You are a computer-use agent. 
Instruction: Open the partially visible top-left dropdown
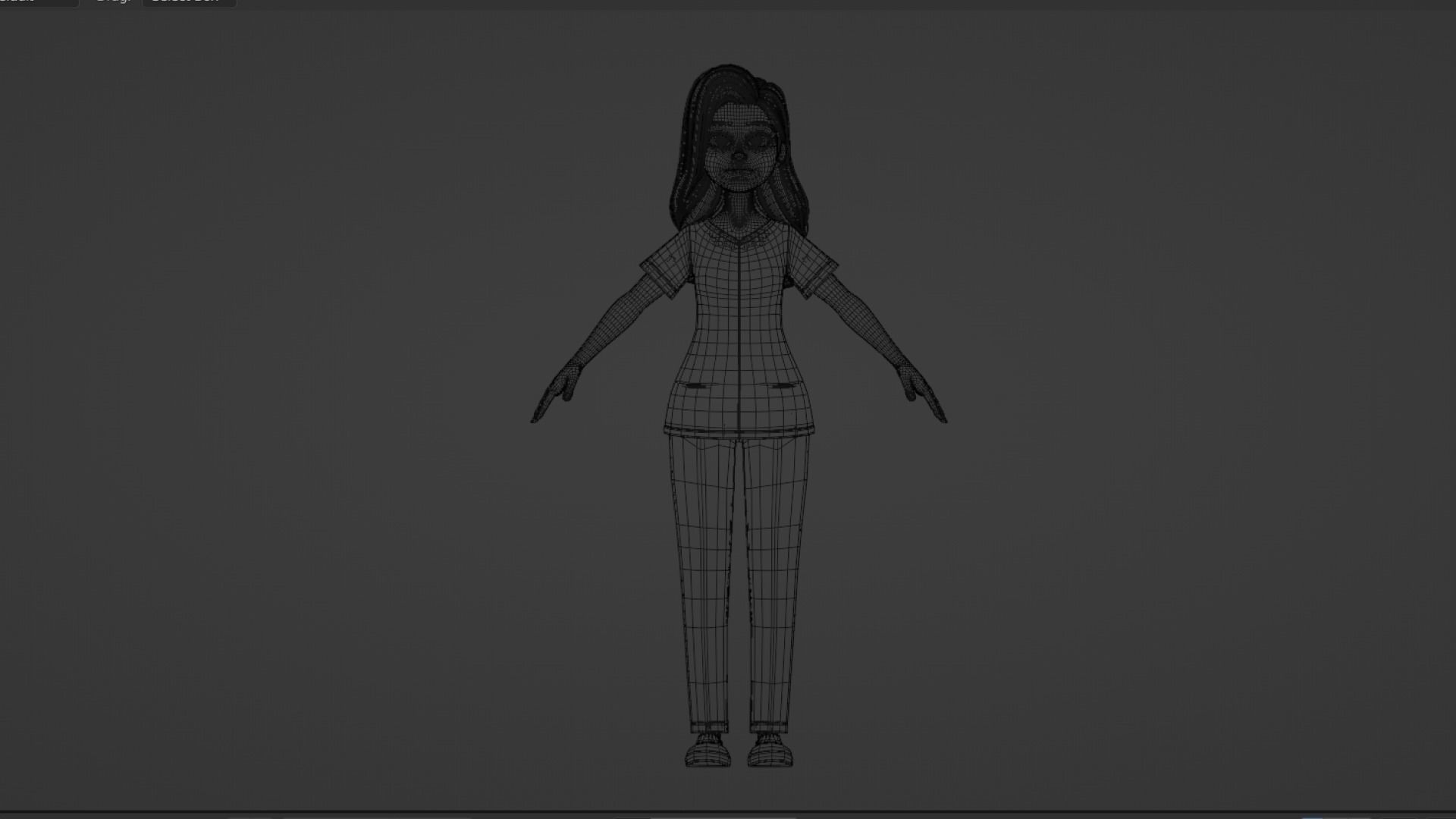click(38, 2)
